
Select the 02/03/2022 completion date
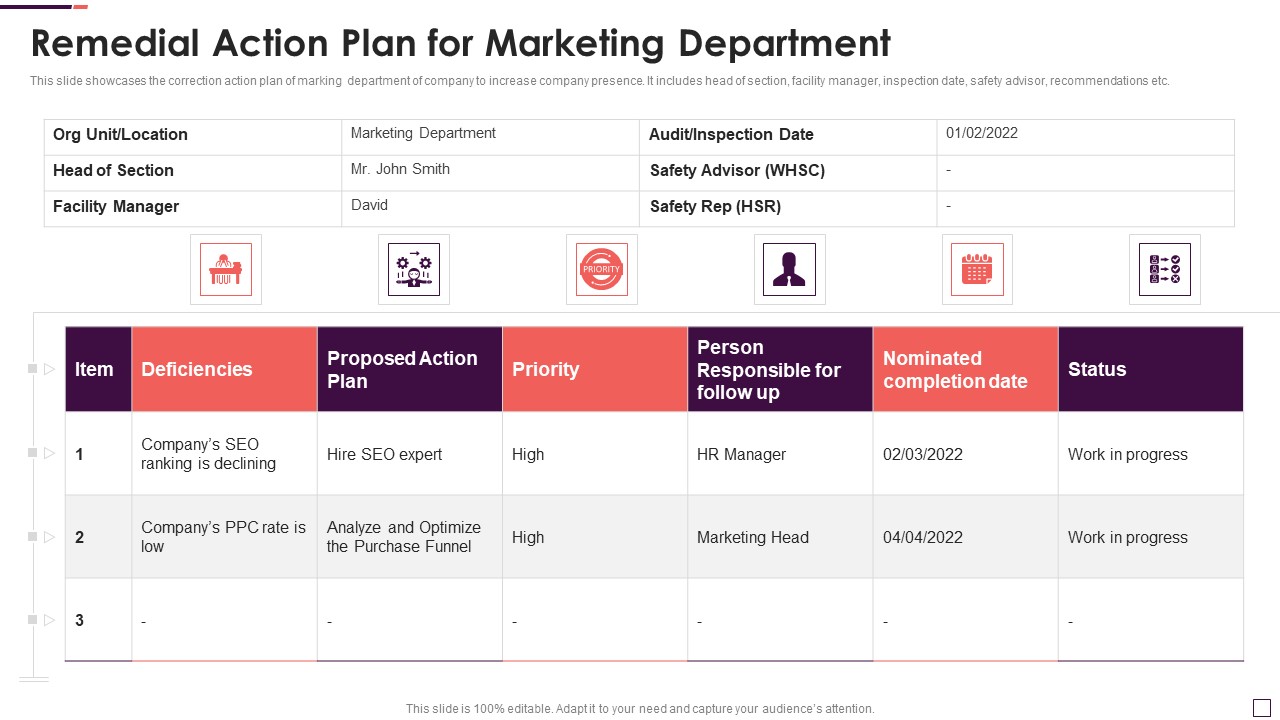[966, 454]
